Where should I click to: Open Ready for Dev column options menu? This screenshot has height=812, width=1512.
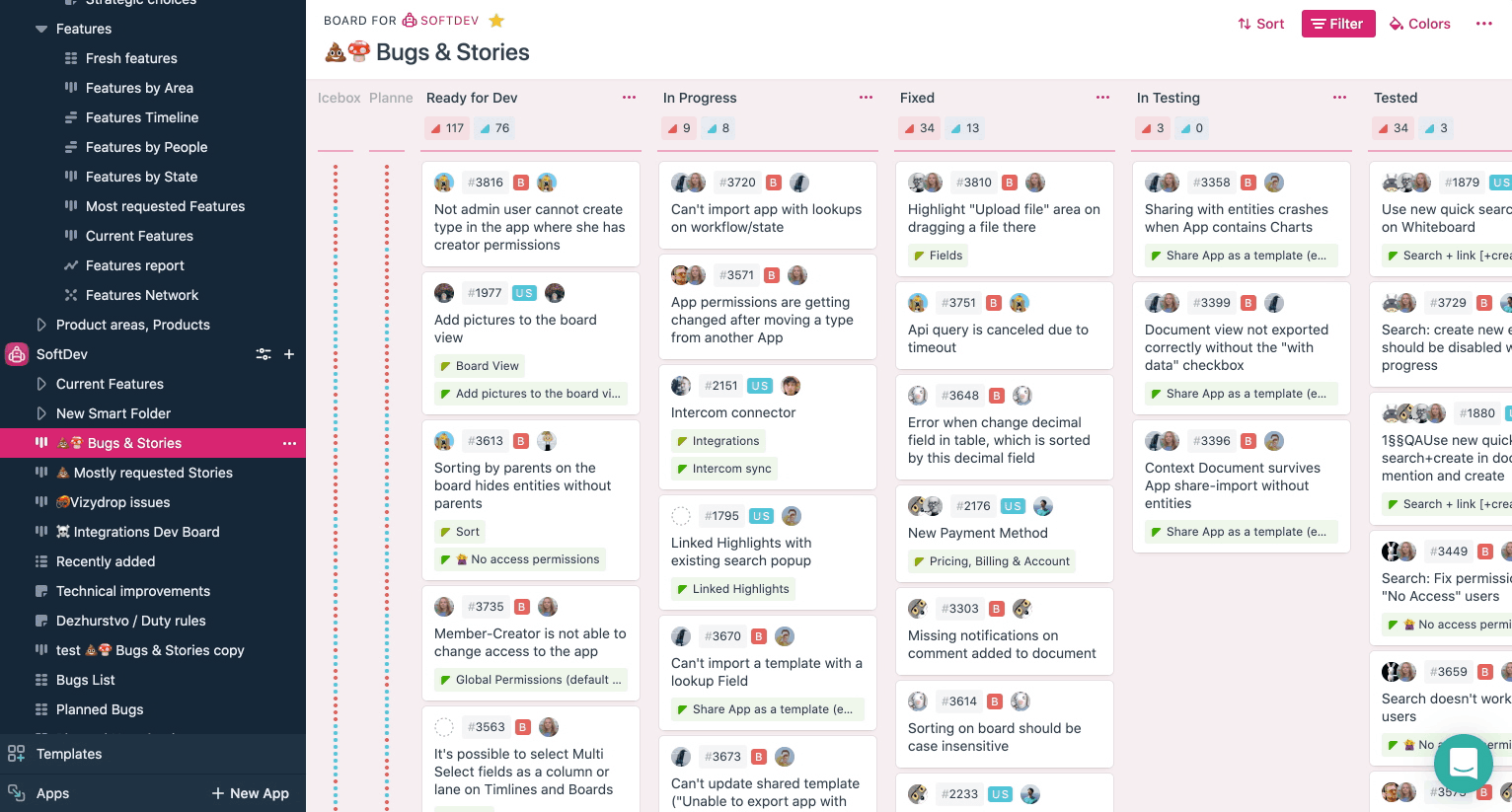(629, 98)
